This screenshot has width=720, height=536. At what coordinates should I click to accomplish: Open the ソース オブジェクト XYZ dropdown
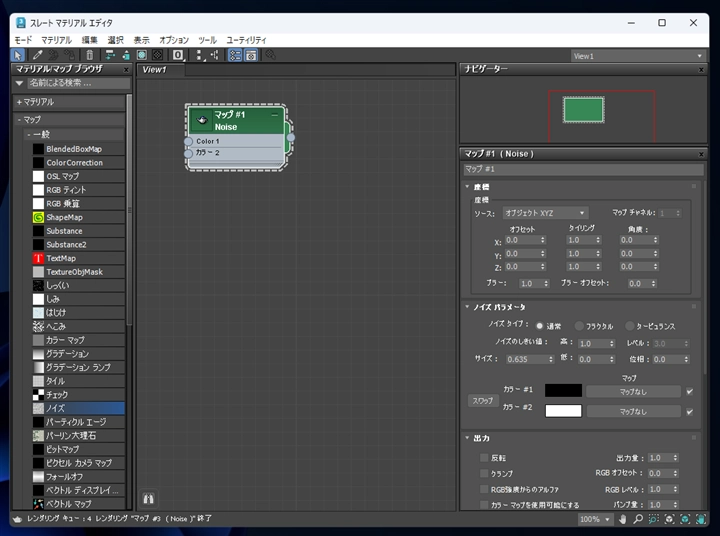545,213
